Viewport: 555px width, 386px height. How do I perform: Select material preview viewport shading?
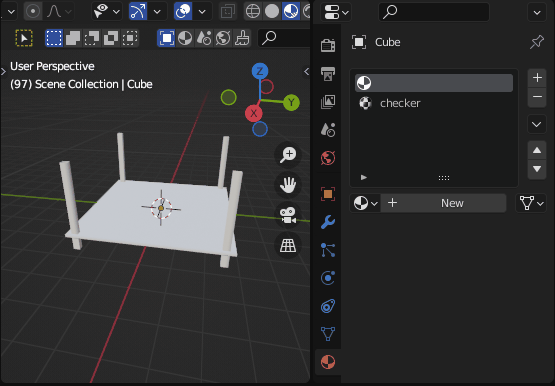coord(291,11)
